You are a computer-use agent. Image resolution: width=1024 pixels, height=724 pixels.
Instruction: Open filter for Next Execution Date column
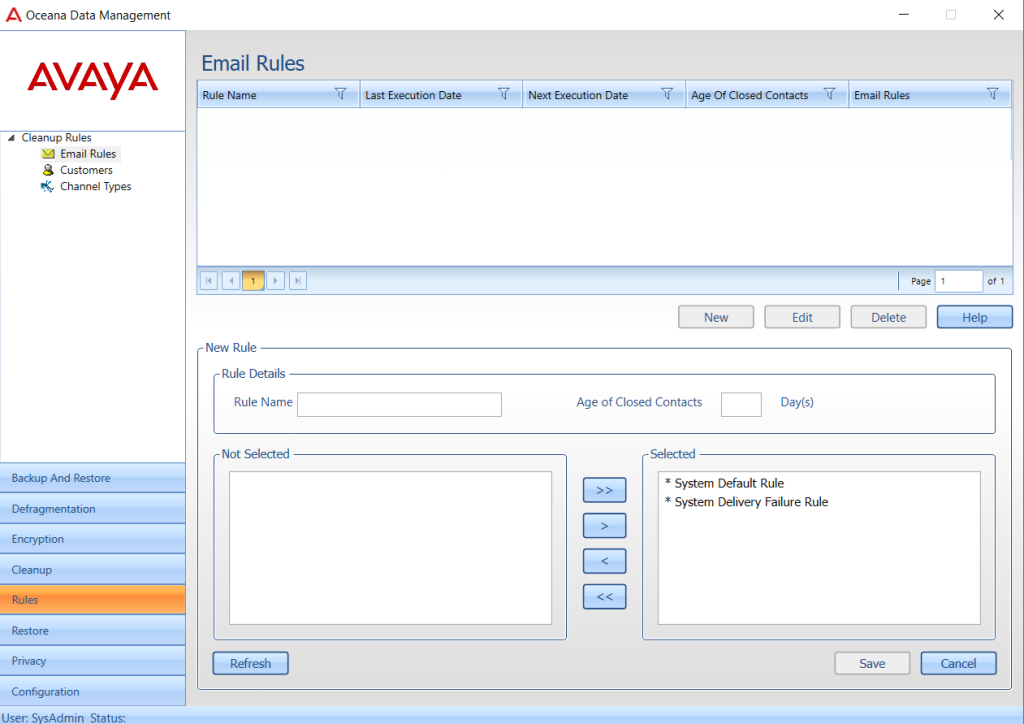(667, 94)
